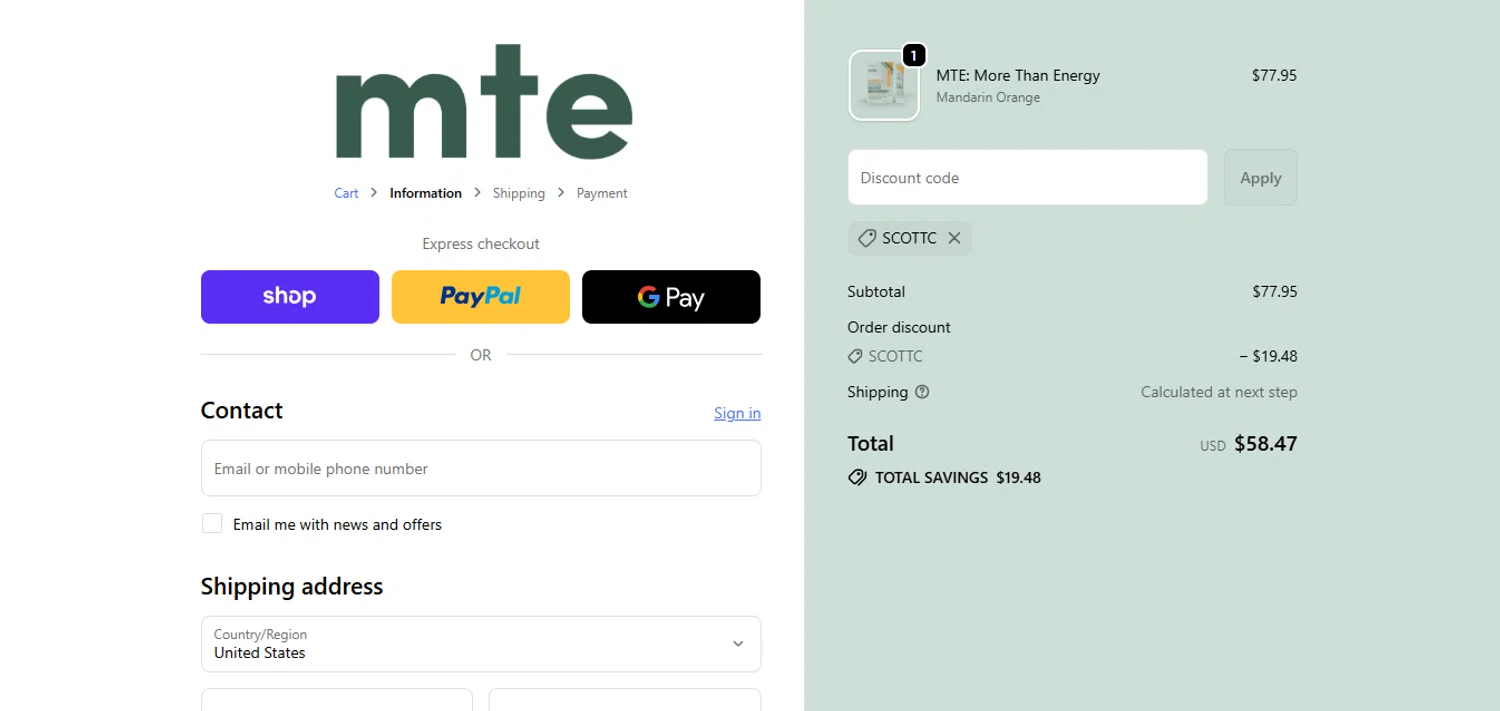1500x711 pixels.
Task: Focus the Email or mobile phone field
Action: (481, 468)
